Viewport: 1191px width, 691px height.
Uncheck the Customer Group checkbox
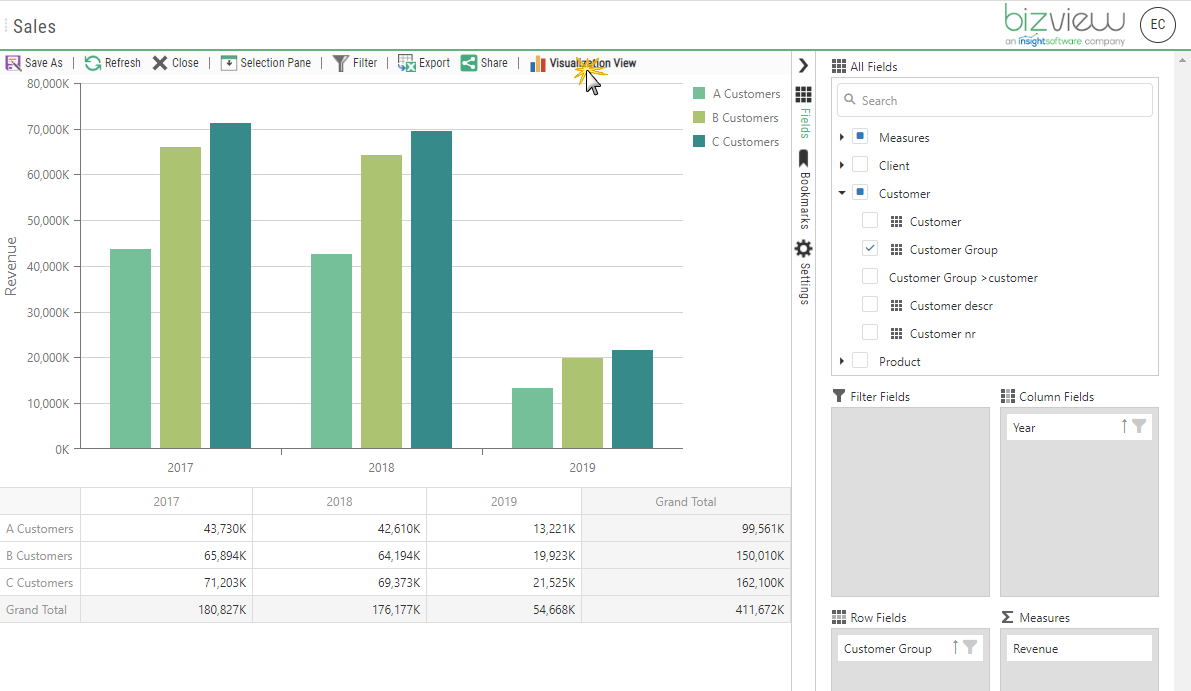click(x=869, y=249)
